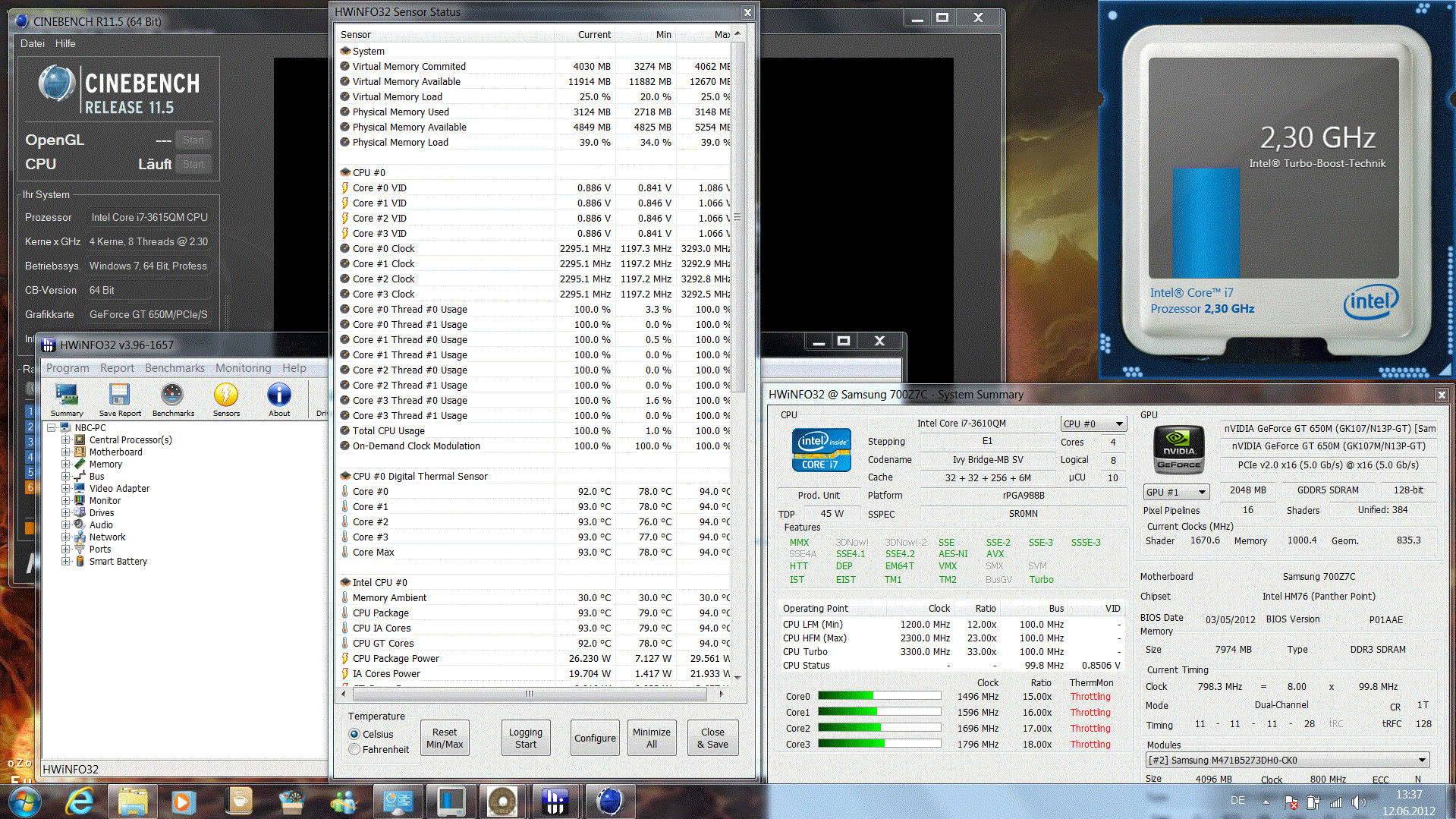
Task: Select the Drives tree icon
Action: tap(79, 512)
